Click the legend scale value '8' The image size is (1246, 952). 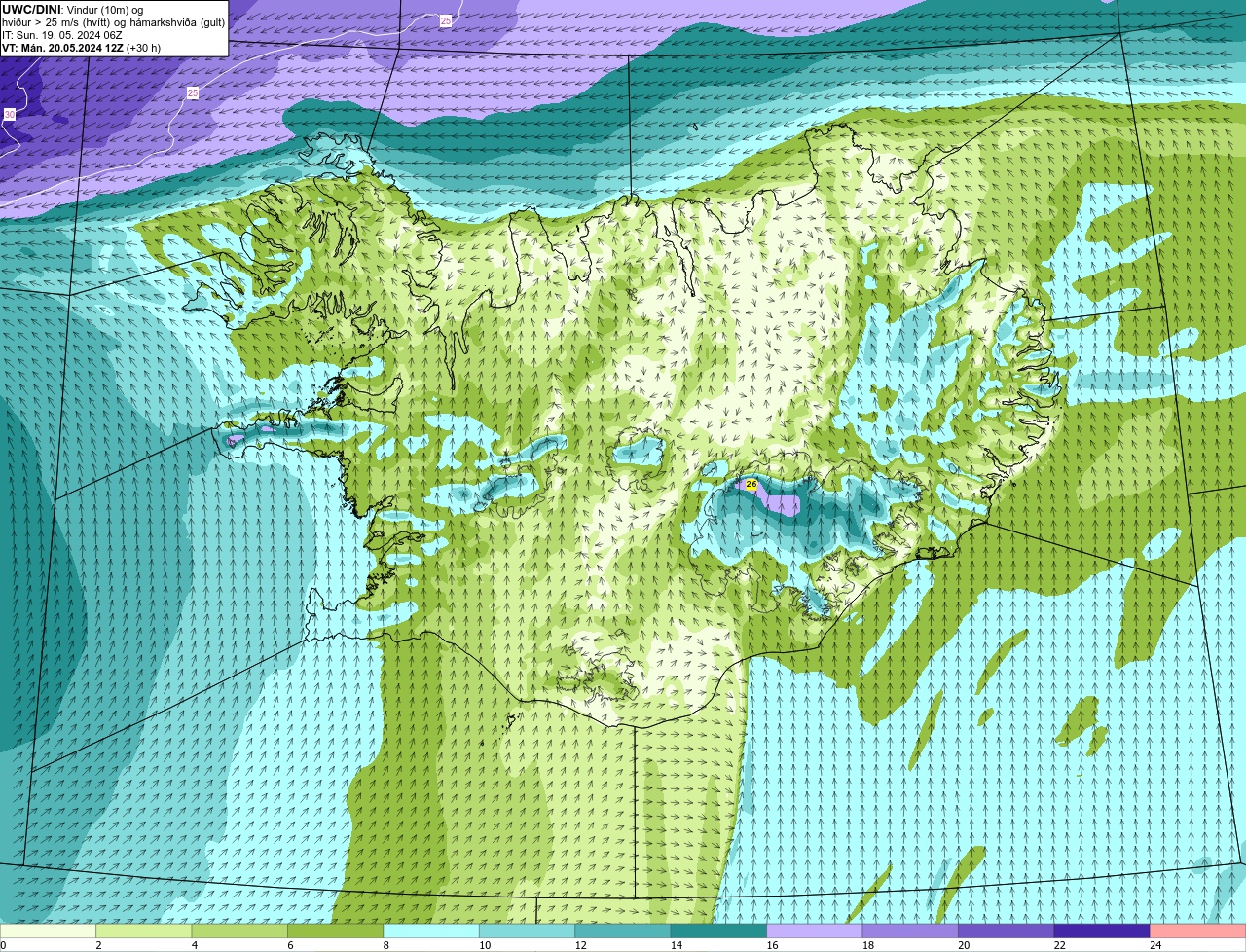[x=385, y=945]
